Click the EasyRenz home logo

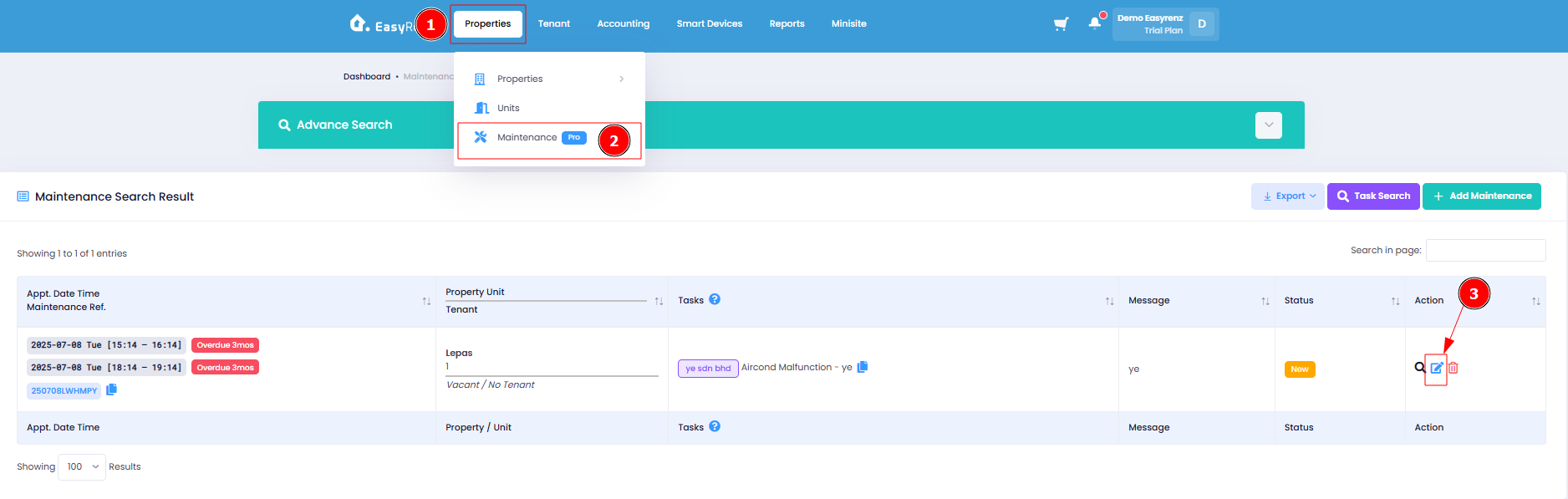coord(381,24)
